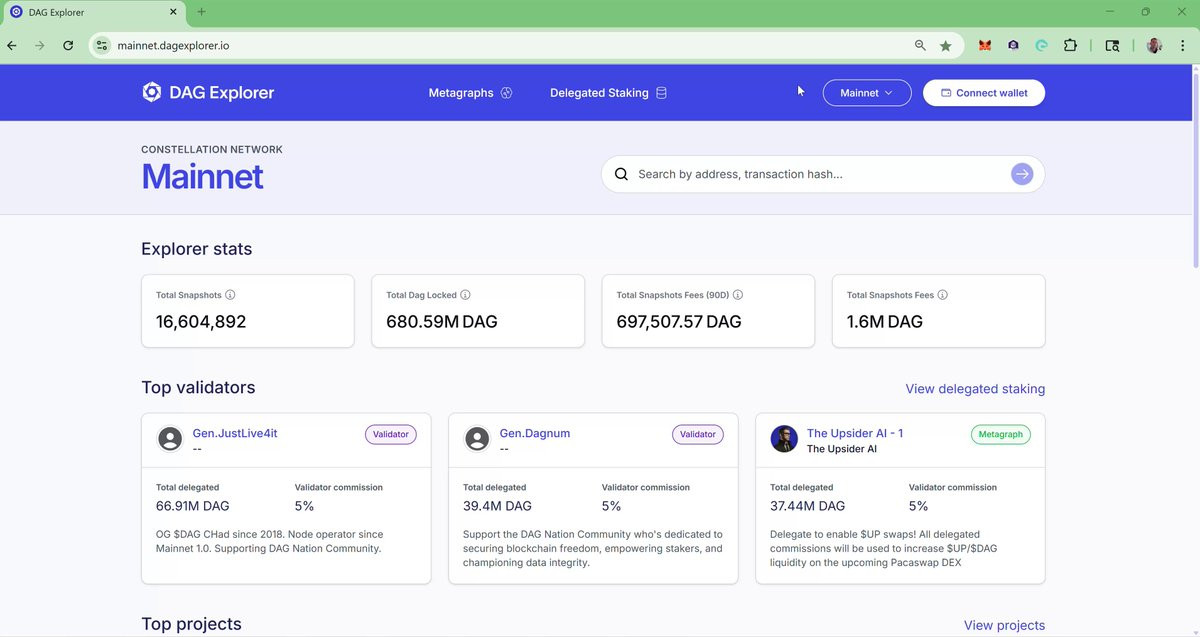This screenshot has height=637, width=1200.
Task: Click The Upsider AI avatar thumbnail
Action: point(784,439)
